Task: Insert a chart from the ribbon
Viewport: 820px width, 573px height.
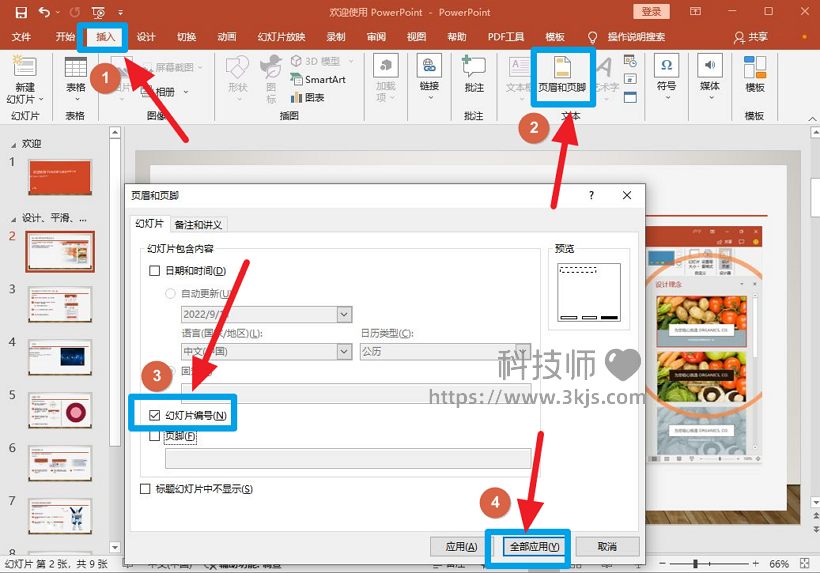Action: [x=308, y=97]
